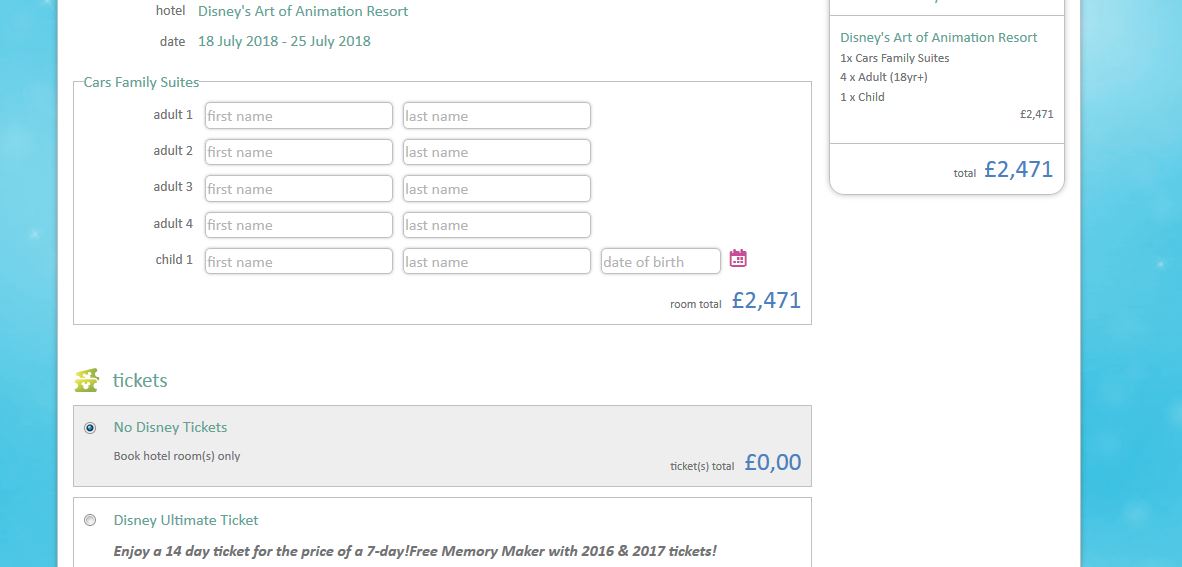
Task: Click adult 2 last name field
Action: (x=496, y=152)
